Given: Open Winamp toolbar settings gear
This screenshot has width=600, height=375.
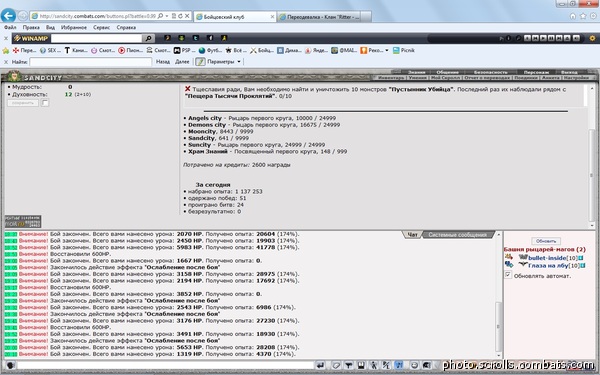Looking at the screenshot, I should tap(592, 38).
